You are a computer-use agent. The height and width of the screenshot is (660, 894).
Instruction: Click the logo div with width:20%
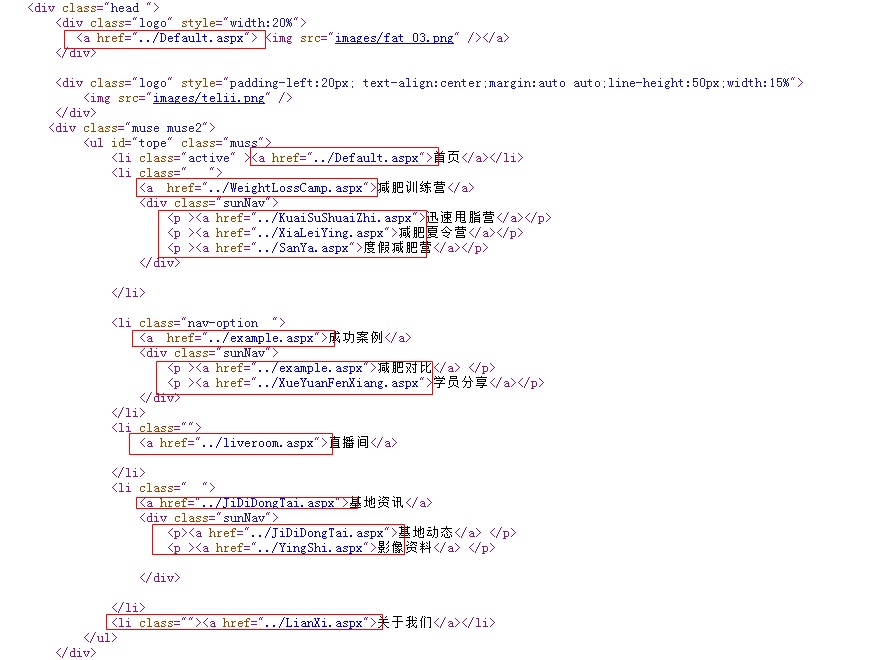tap(181, 23)
